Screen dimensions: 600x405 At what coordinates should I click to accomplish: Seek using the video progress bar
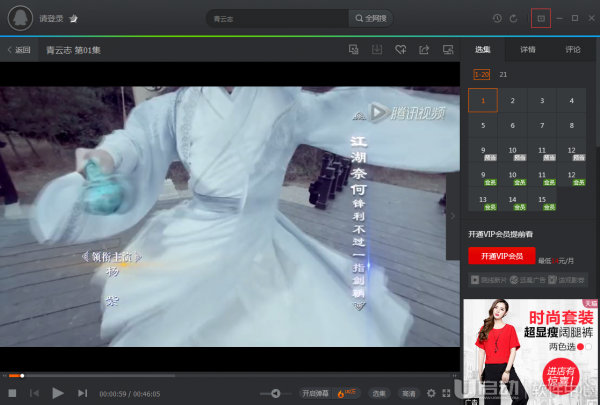tap(230, 376)
